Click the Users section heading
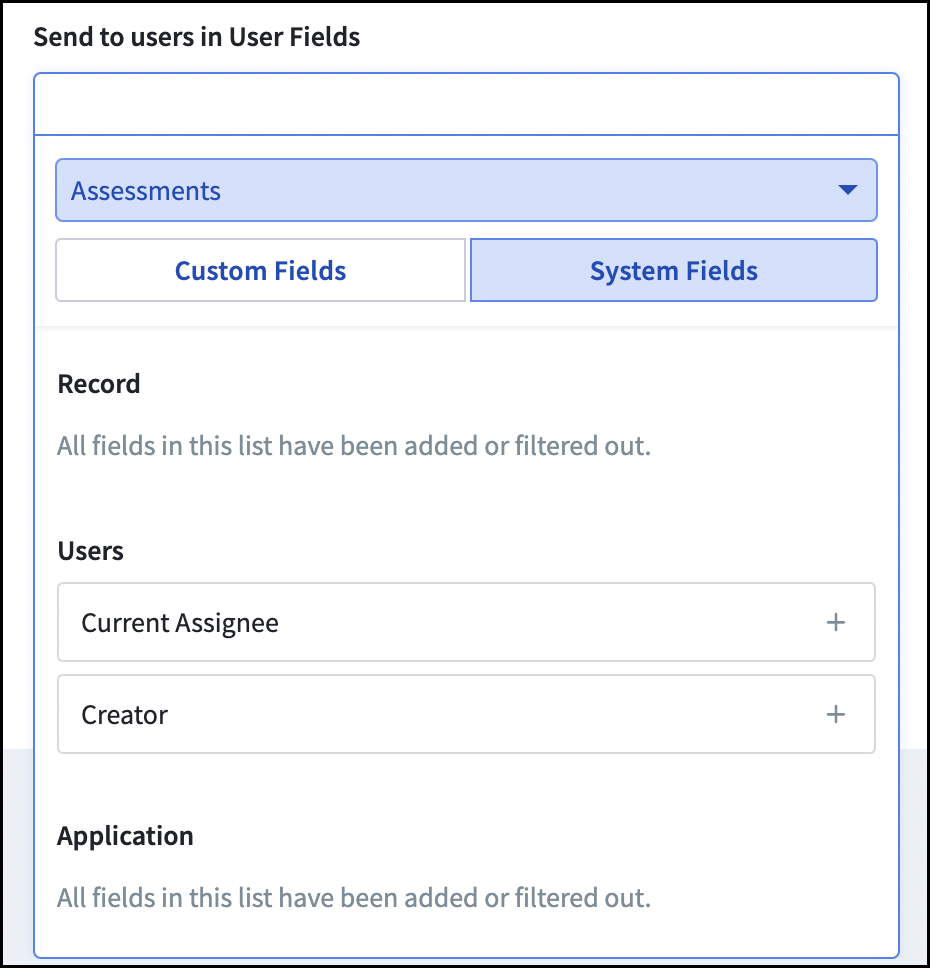The height and width of the screenshot is (968, 930). (91, 551)
